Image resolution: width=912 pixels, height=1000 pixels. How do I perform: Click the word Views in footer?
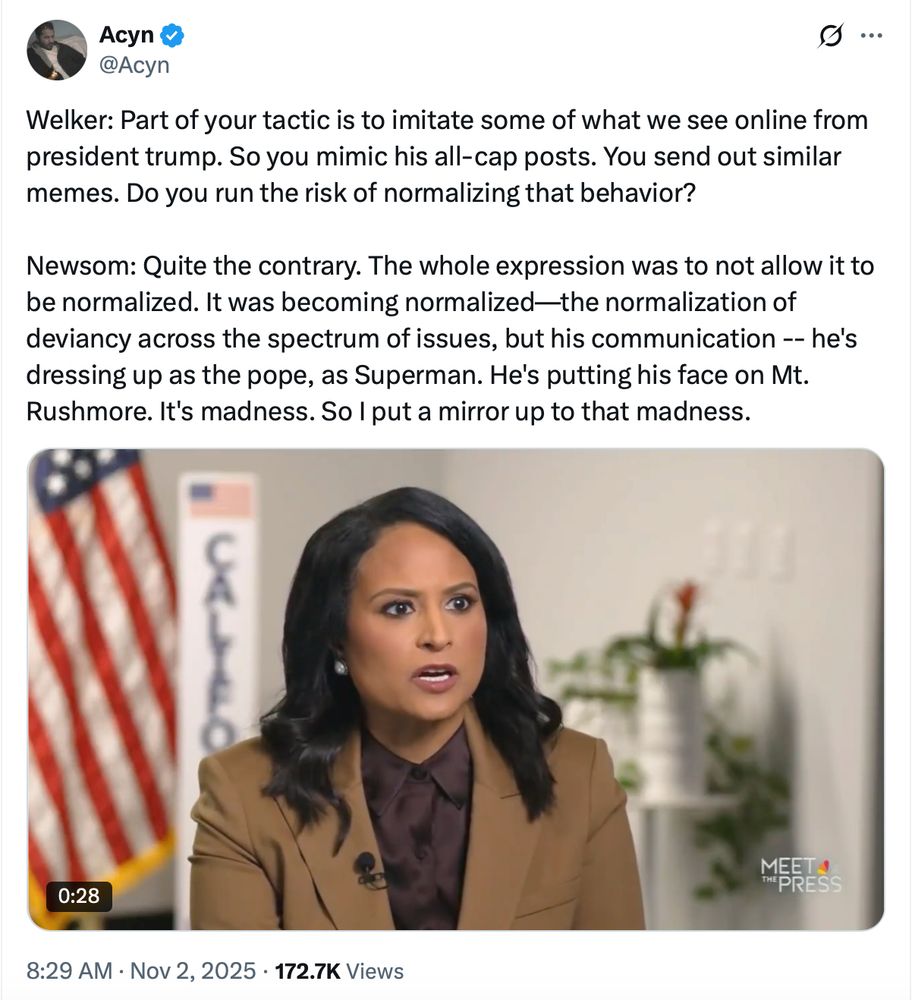pyautogui.click(x=376, y=971)
